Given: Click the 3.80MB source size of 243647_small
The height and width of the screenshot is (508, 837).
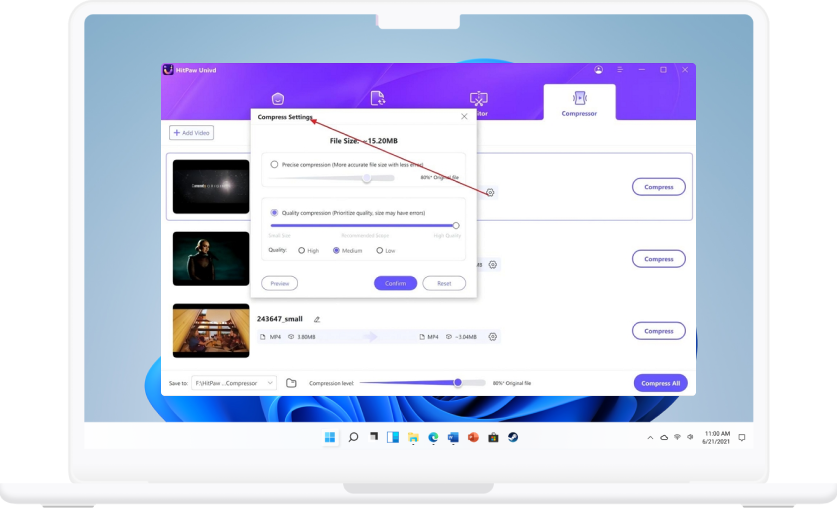Looking at the screenshot, I should (306, 337).
